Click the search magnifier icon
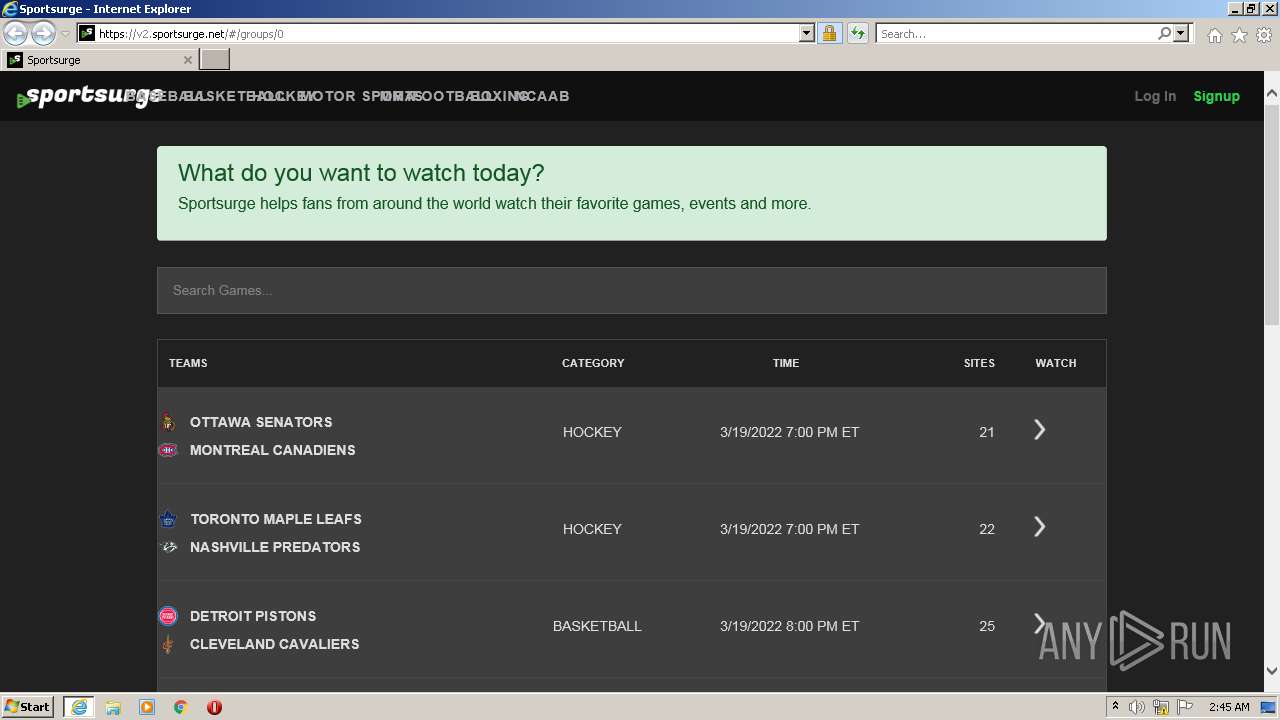 point(1164,33)
